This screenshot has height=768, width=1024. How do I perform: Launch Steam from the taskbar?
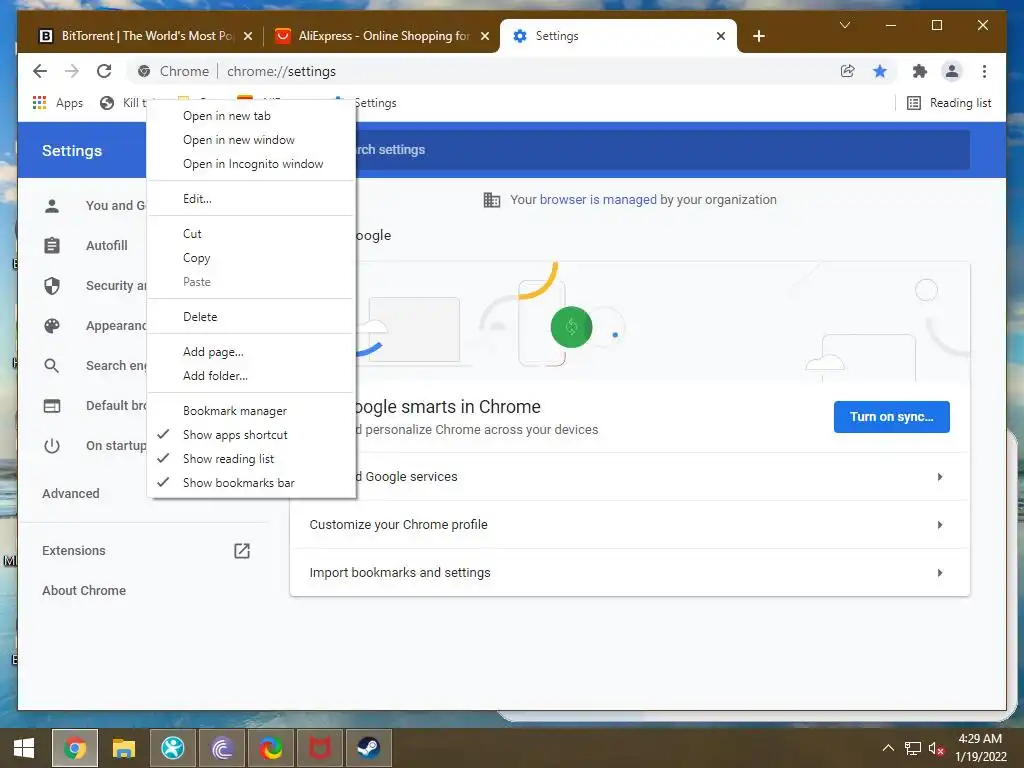(x=369, y=748)
